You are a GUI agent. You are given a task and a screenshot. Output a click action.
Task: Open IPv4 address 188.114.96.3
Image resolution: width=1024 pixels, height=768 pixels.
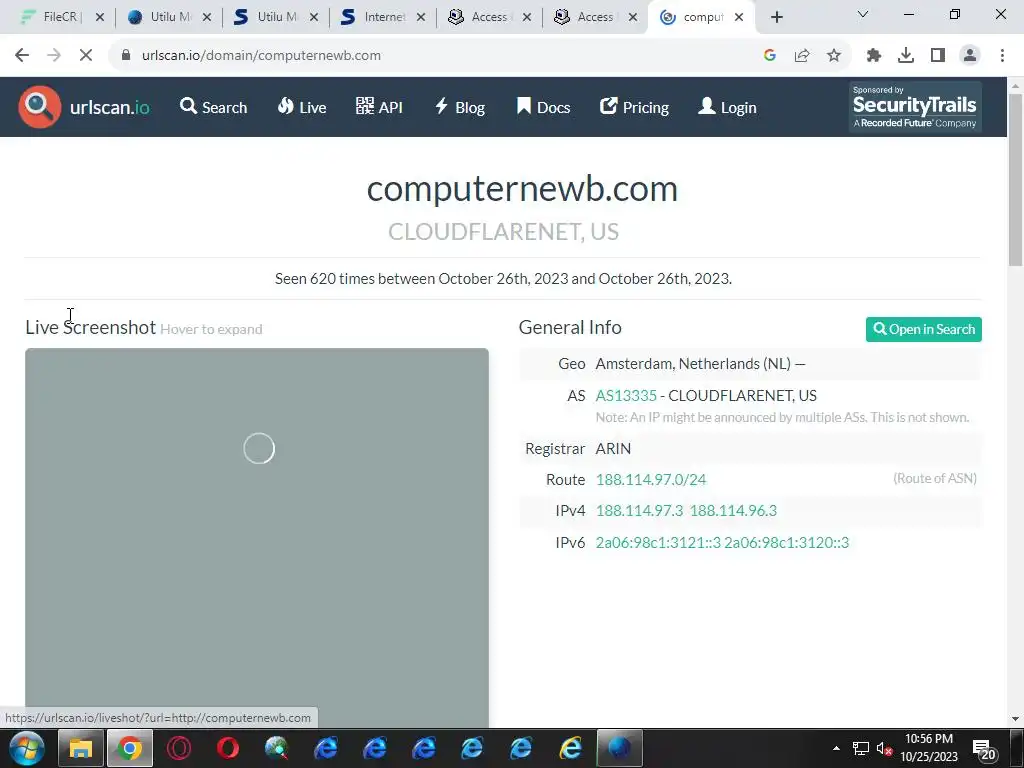coord(733,511)
